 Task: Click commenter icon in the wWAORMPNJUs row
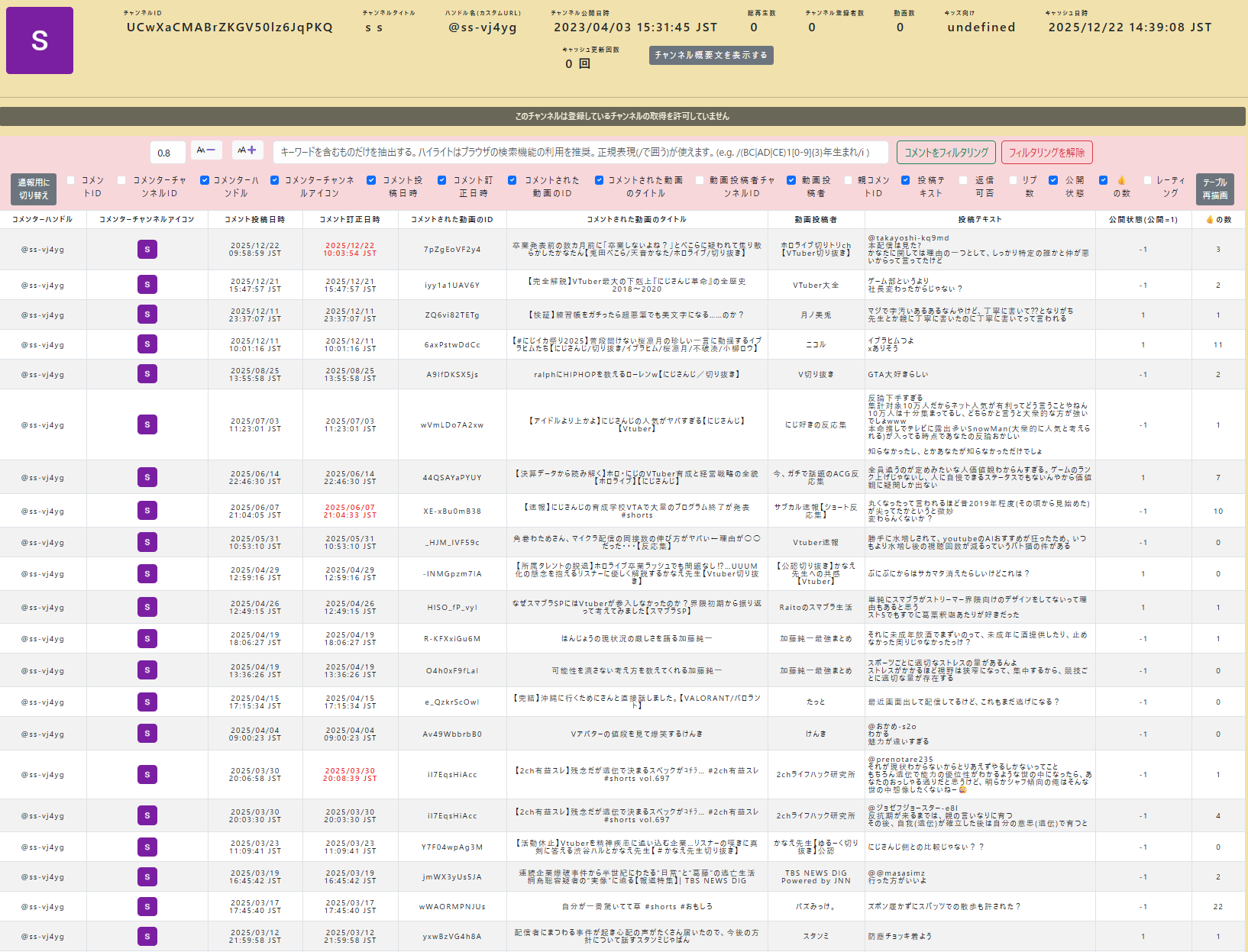coord(147,906)
